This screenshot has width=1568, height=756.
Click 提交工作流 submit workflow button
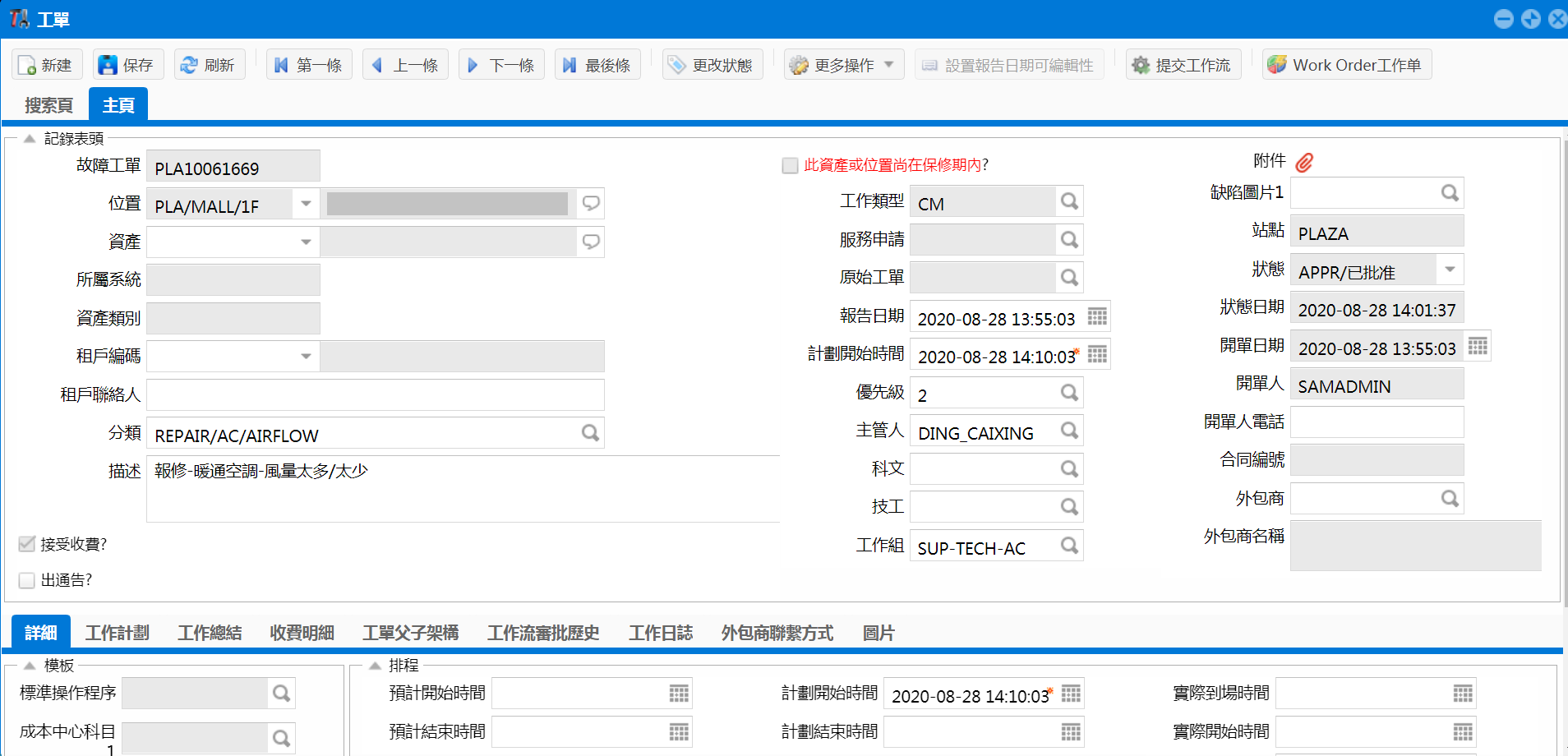click(x=1183, y=65)
